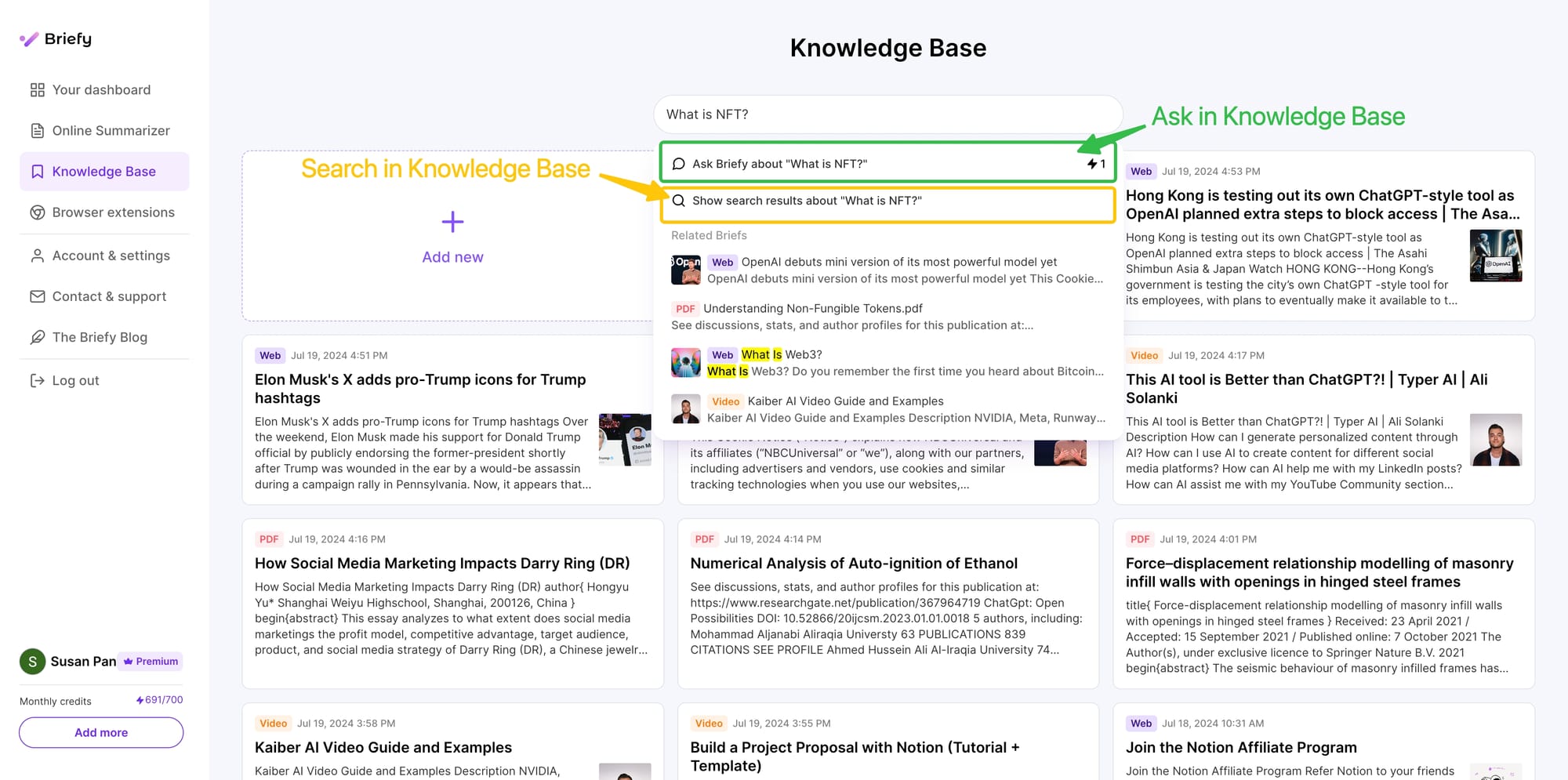1568x780 pixels.
Task: Click Hong Kong article thumbnail image
Action: point(1496,256)
